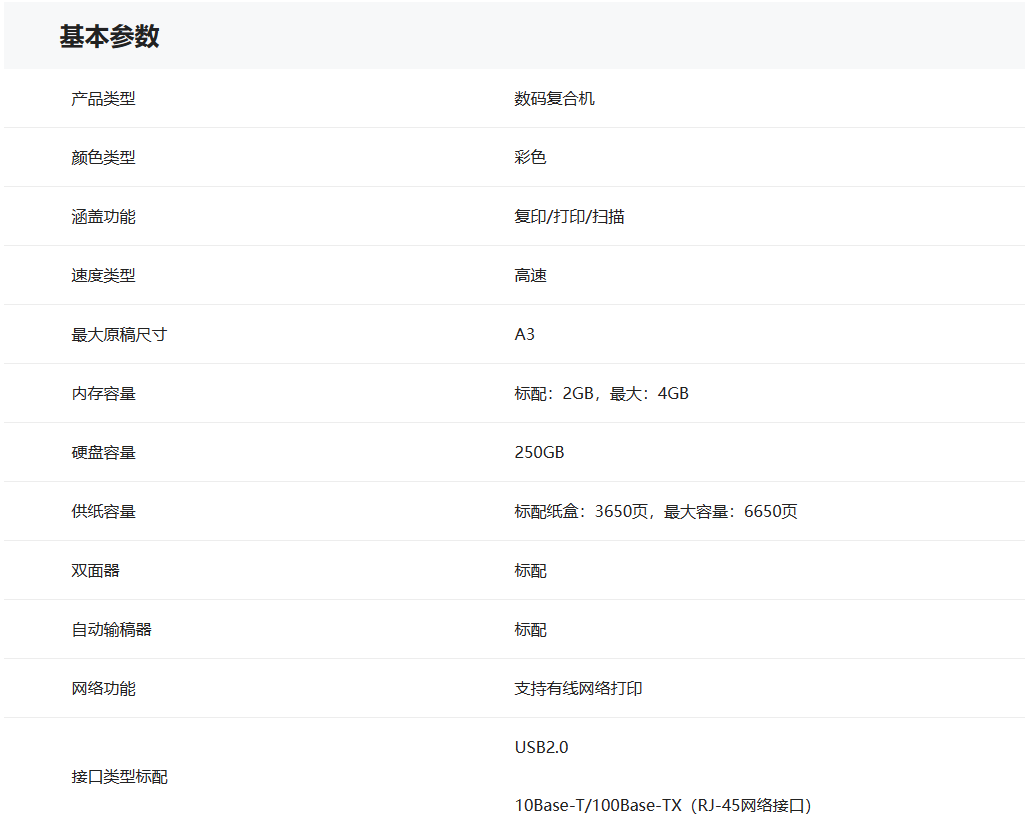Click the A3 size value
The width and height of the screenshot is (1025, 822).
coord(524,334)
